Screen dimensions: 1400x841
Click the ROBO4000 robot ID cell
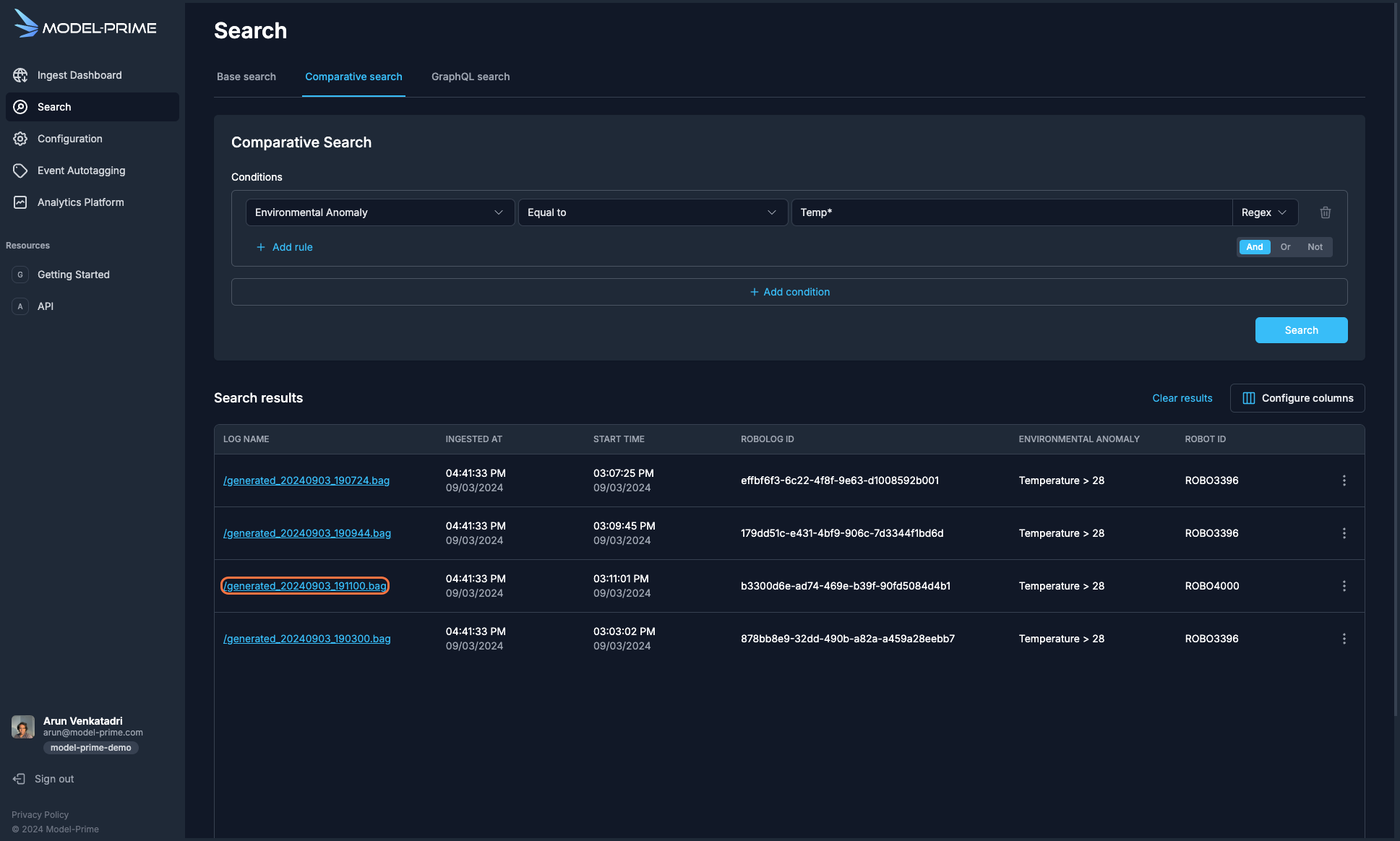coord(1212,586)
